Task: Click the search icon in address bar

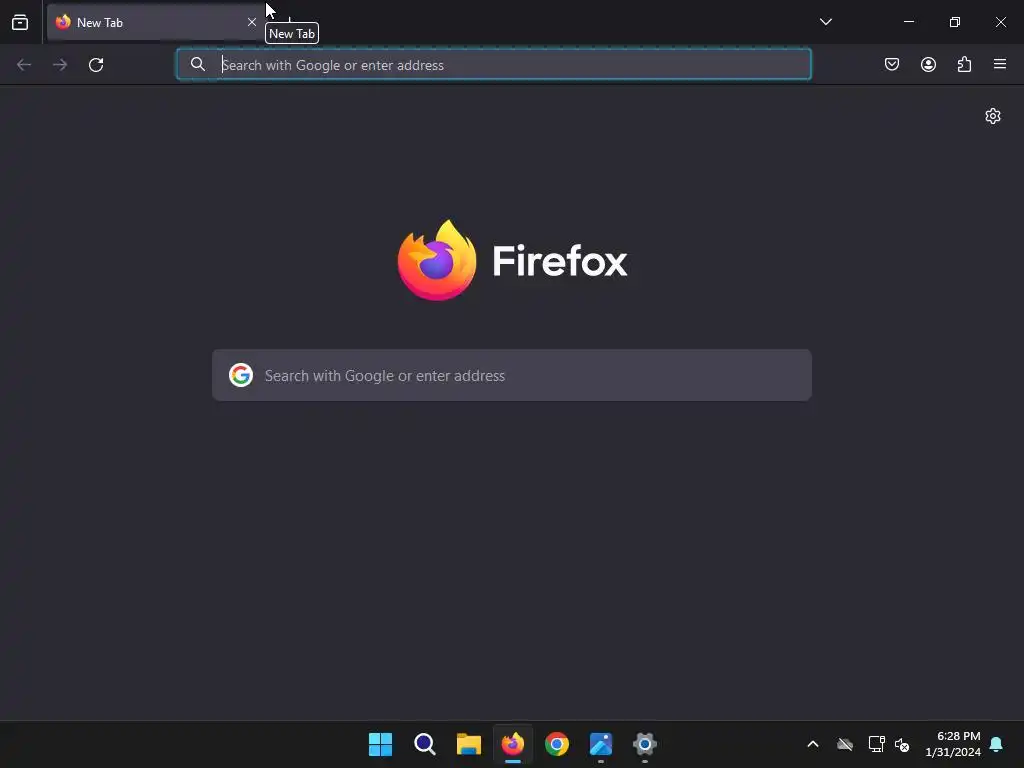Action: pyautogui.click(x=197, y=64)
